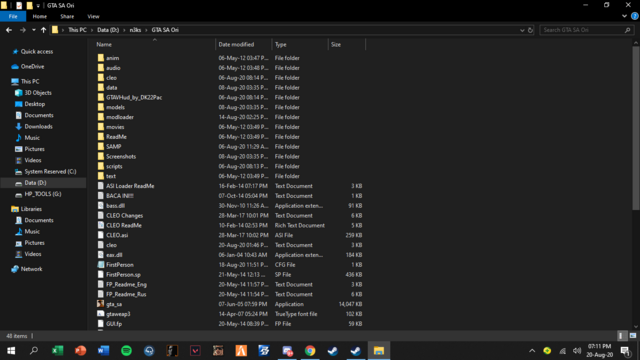Open Google Chrome from the taskbar
The image size is (640, 360).
click(310, 351)
